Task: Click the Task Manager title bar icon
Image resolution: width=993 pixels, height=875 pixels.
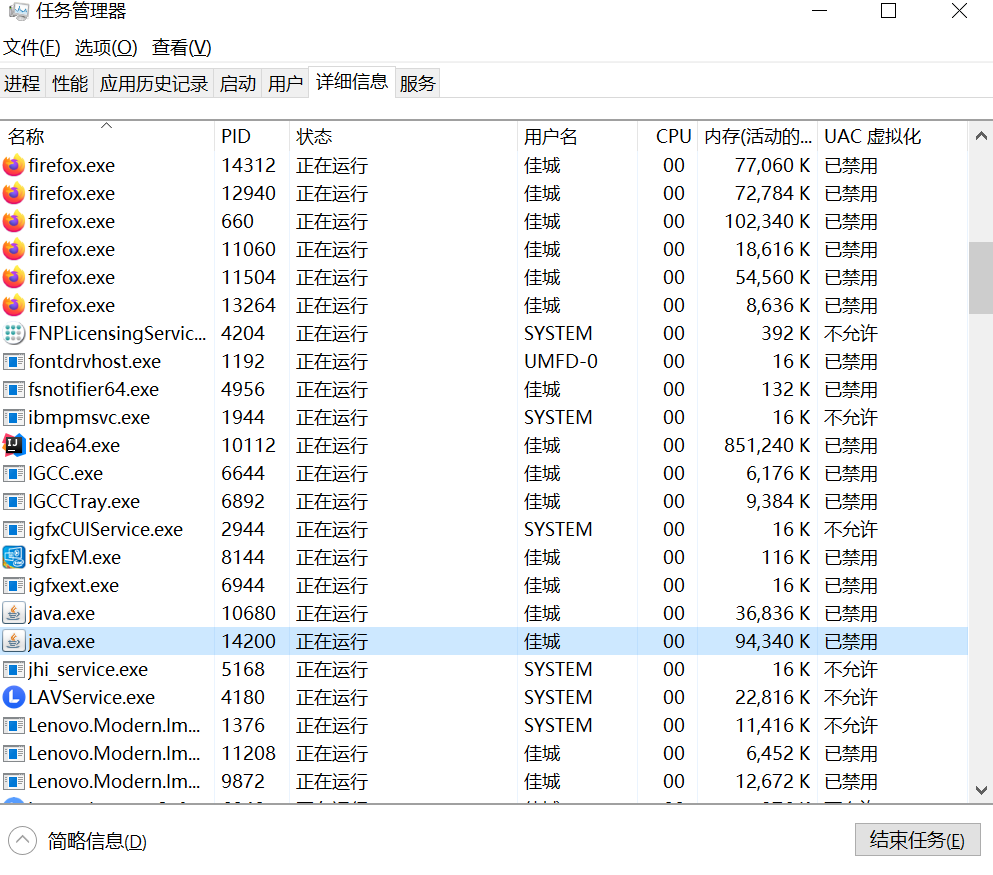Action: (x=18, y=11)
